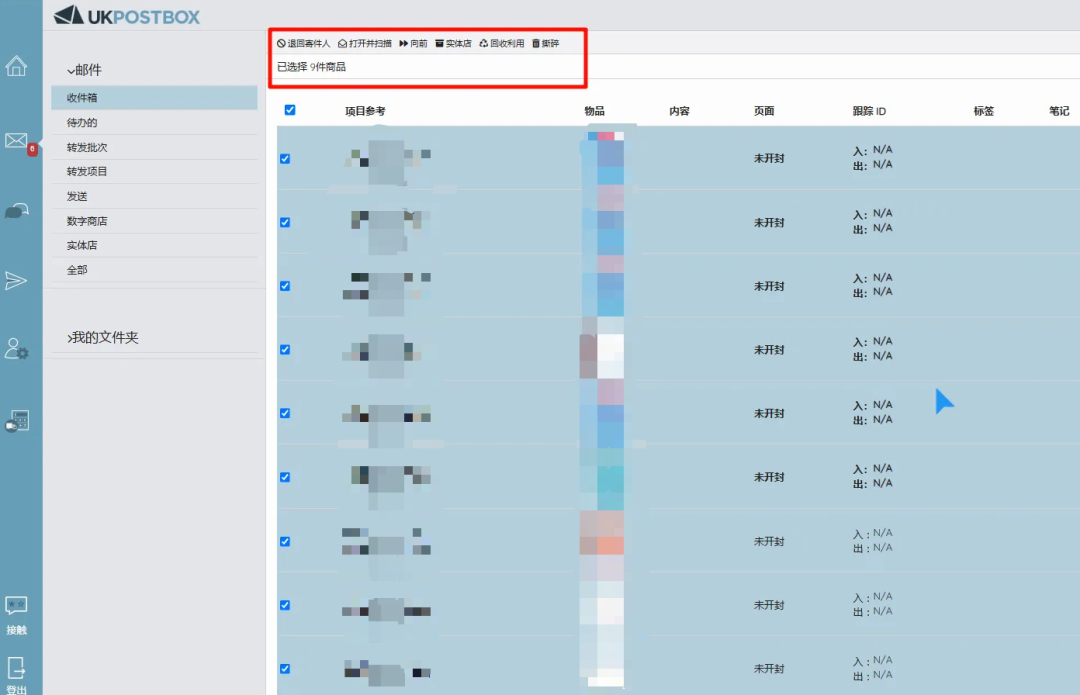Click the 登出 logout icon
The height and width of the screenshot is (695, 1080).
[x=16, y=667]
